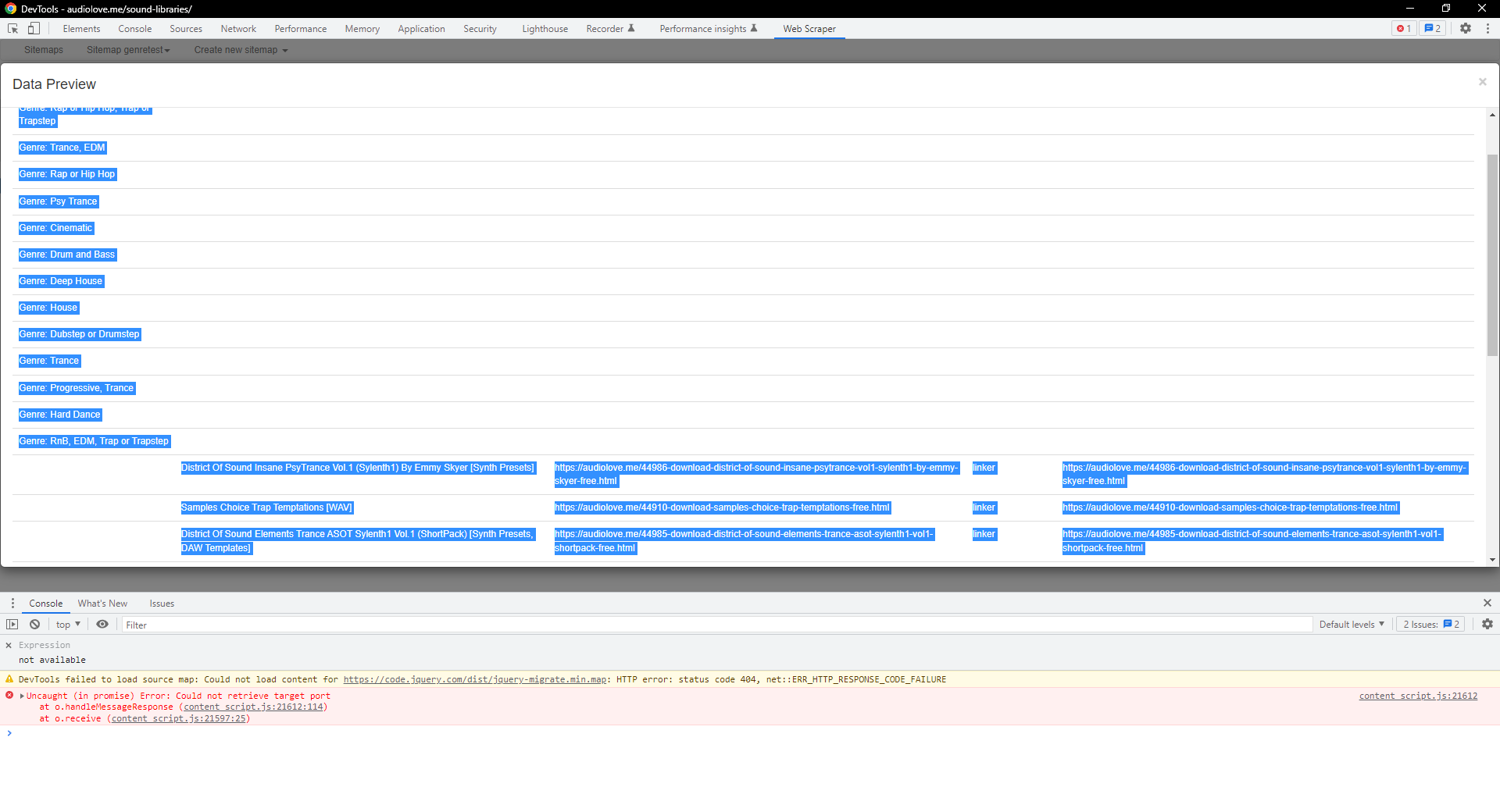This screenshot has height=812, width=1500.
Task: Click the live expression eye icon
Action: click(x=102, y=625)
